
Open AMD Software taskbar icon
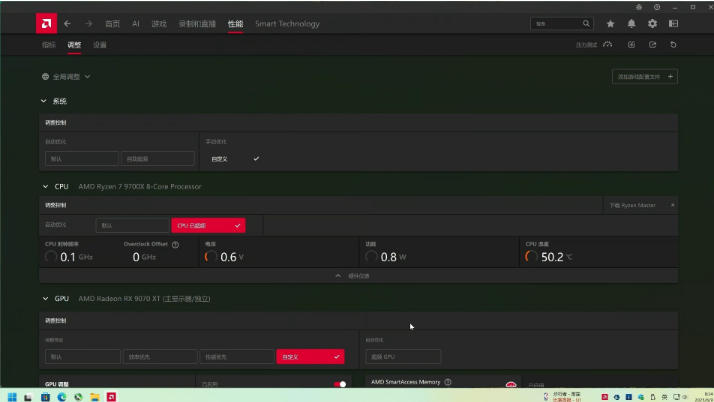click(111, 397)
